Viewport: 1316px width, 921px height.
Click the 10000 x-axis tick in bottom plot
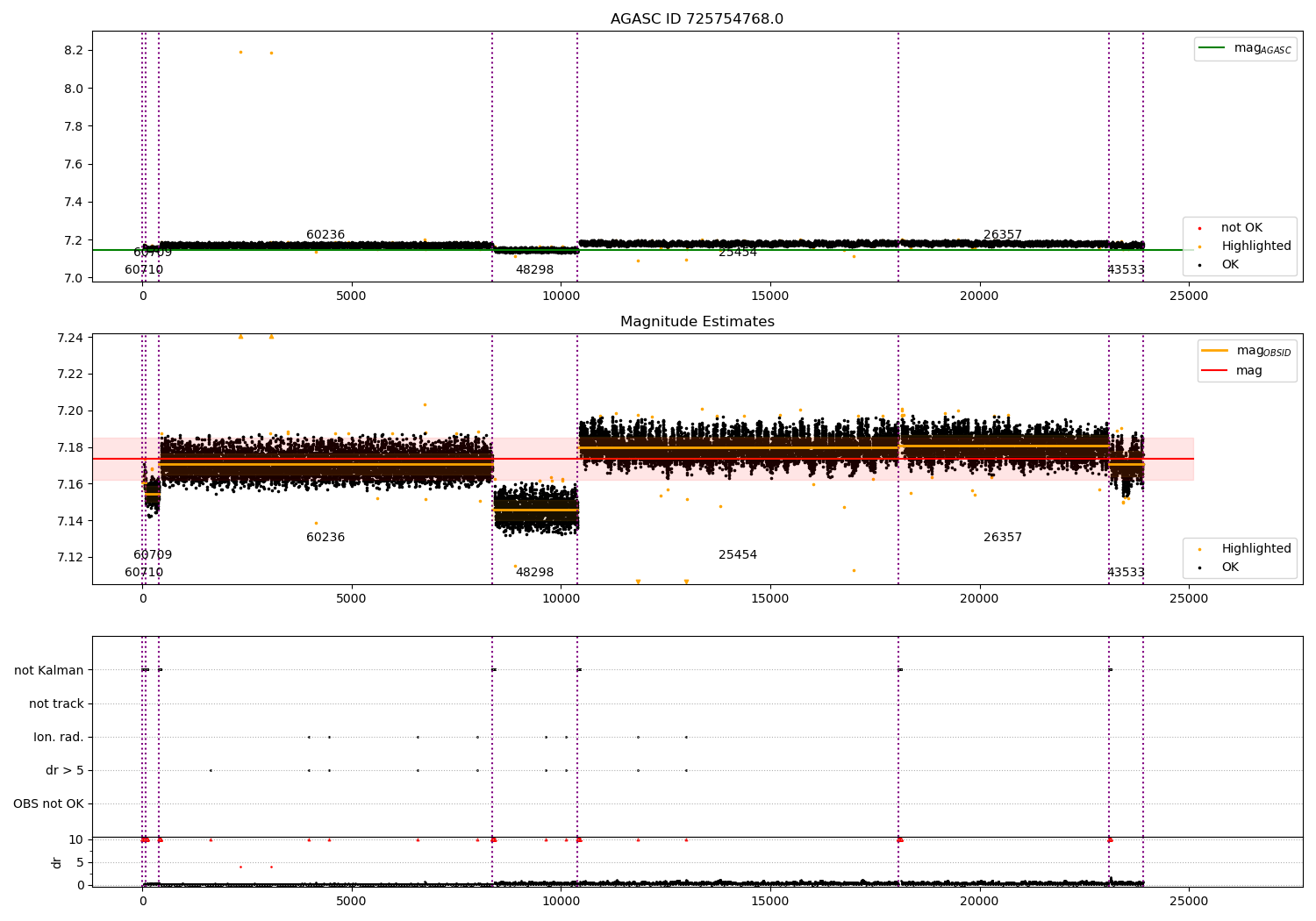pyautogui.click(x=561, y=901)
